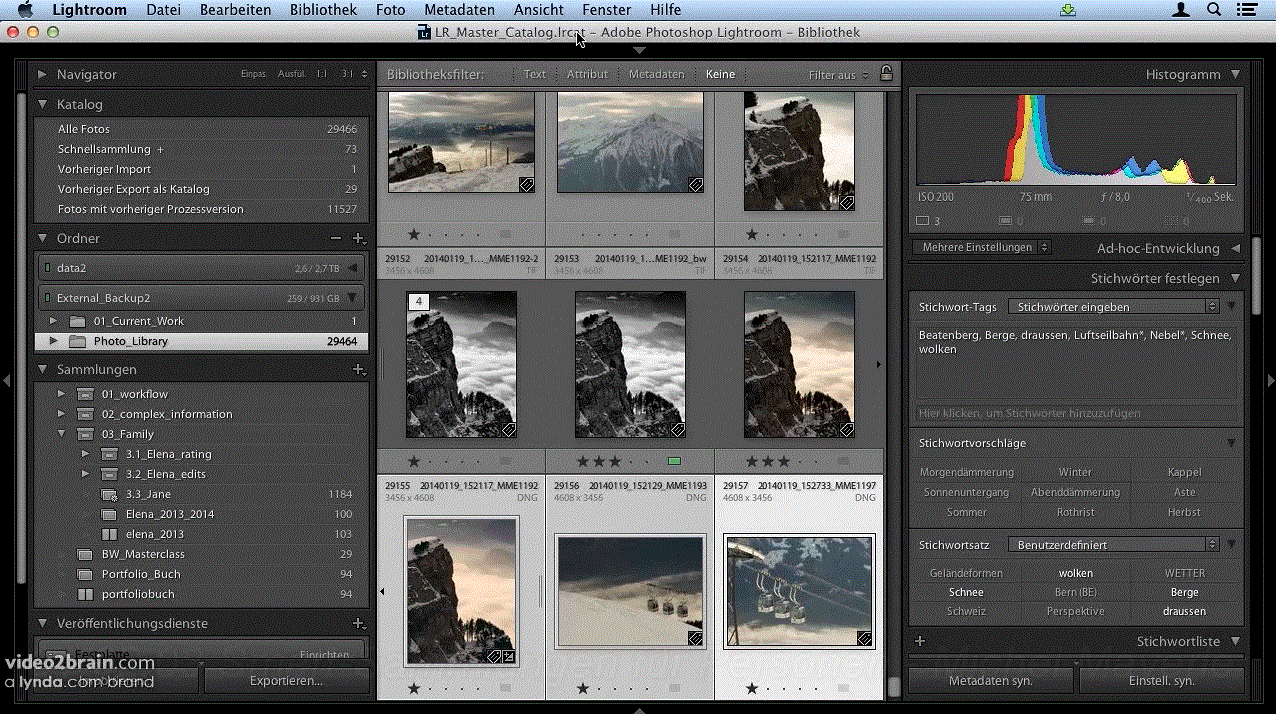Open Metadaten menu
The height and width of the screenshot is (714, 1276).
(459, 10)
